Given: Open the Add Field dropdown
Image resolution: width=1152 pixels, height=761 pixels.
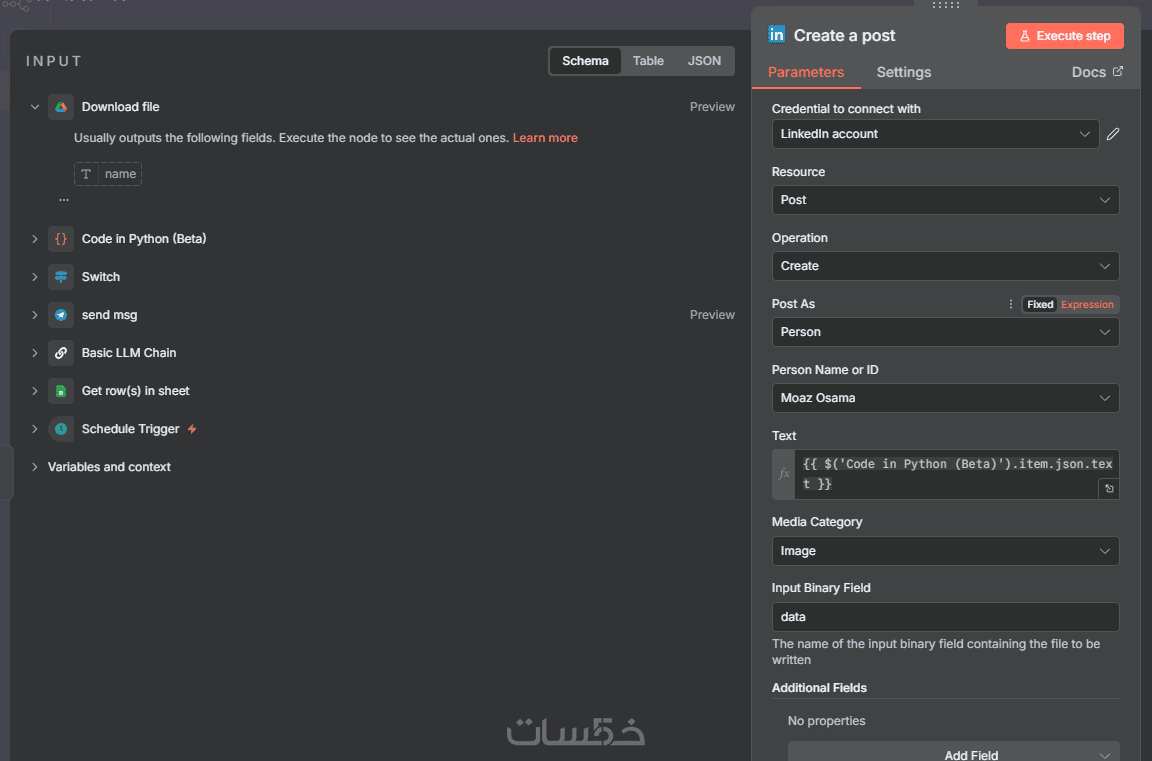Looking at the screenshot, I should (x=954, y=752).
